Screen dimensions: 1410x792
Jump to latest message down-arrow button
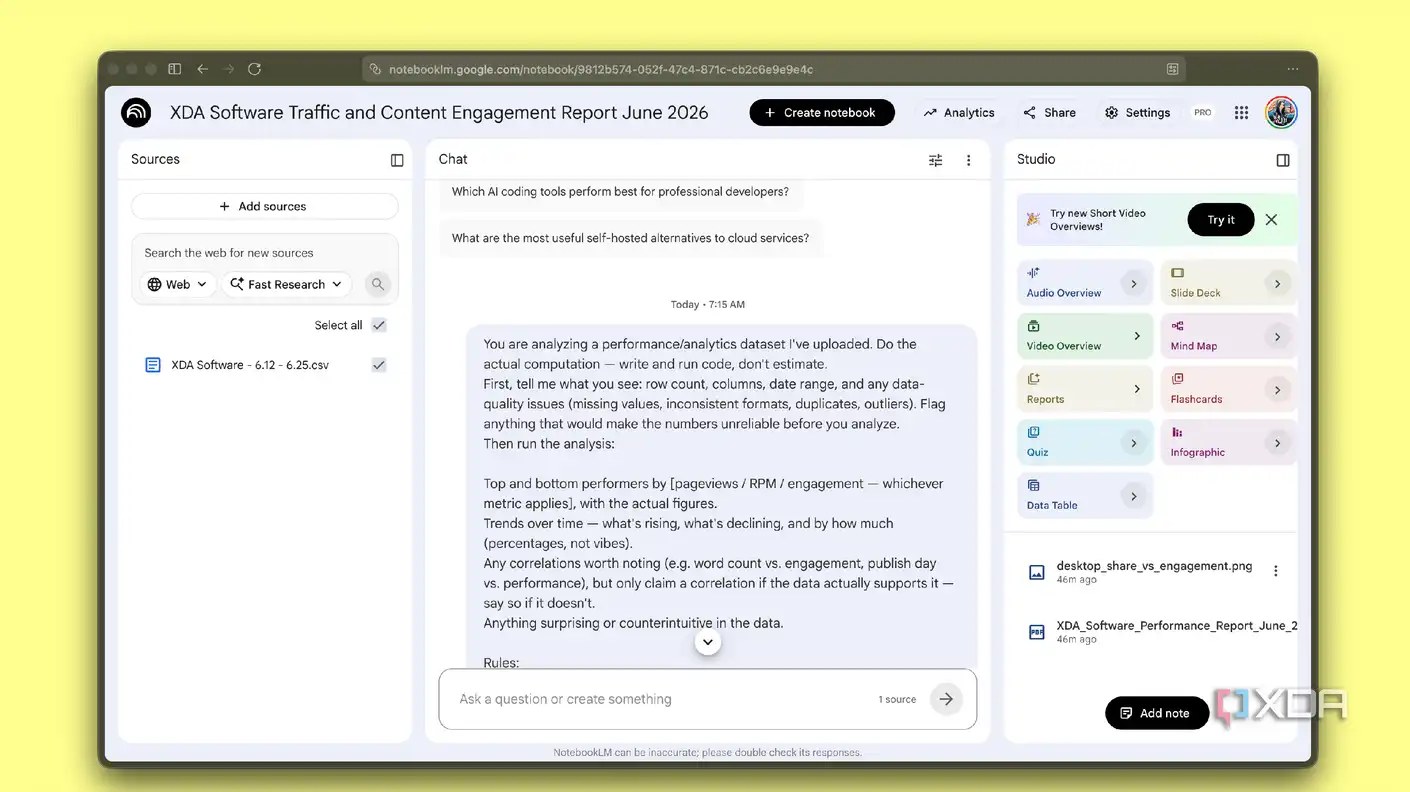coord(708,642)
